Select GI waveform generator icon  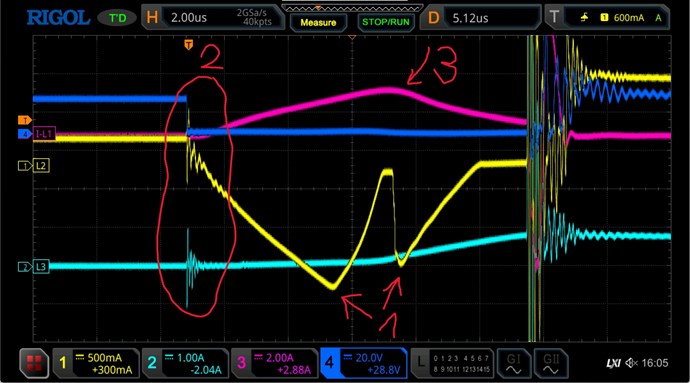[x=514, y=363]
